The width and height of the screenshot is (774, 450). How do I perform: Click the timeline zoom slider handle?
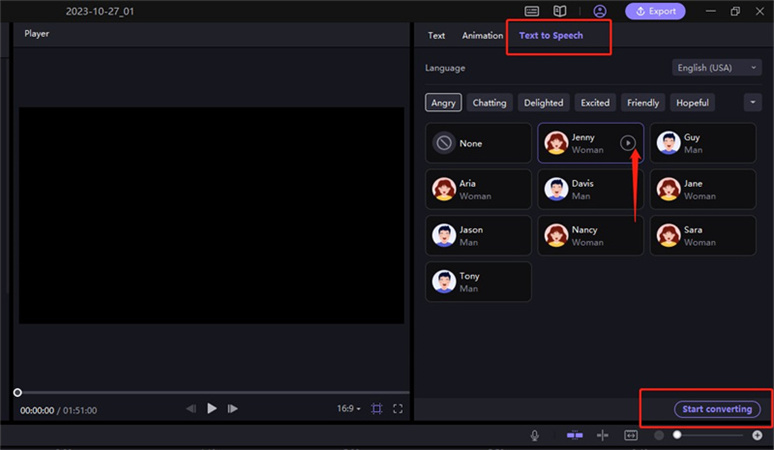click(x=677, y=436)
